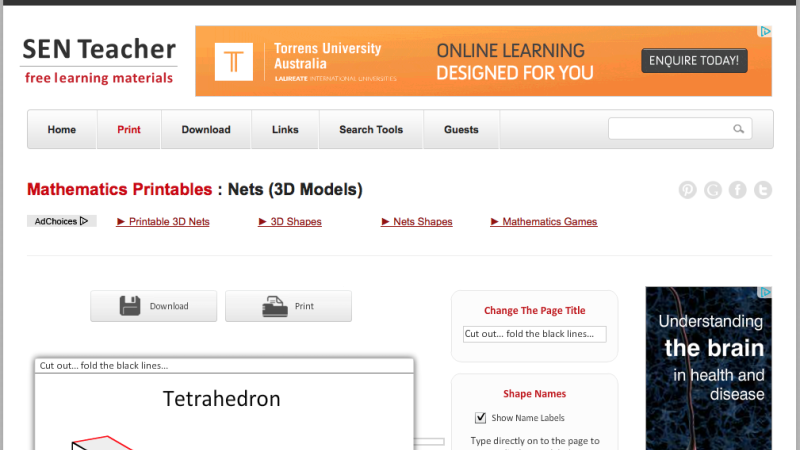Click the Understanding the brain advertisement
The width and height of the screenshot is (800, 450).
(x=709, y=368)
